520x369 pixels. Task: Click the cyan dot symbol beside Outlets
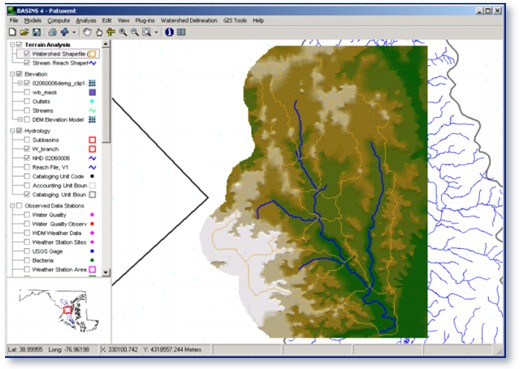click(x=92, y=101)
